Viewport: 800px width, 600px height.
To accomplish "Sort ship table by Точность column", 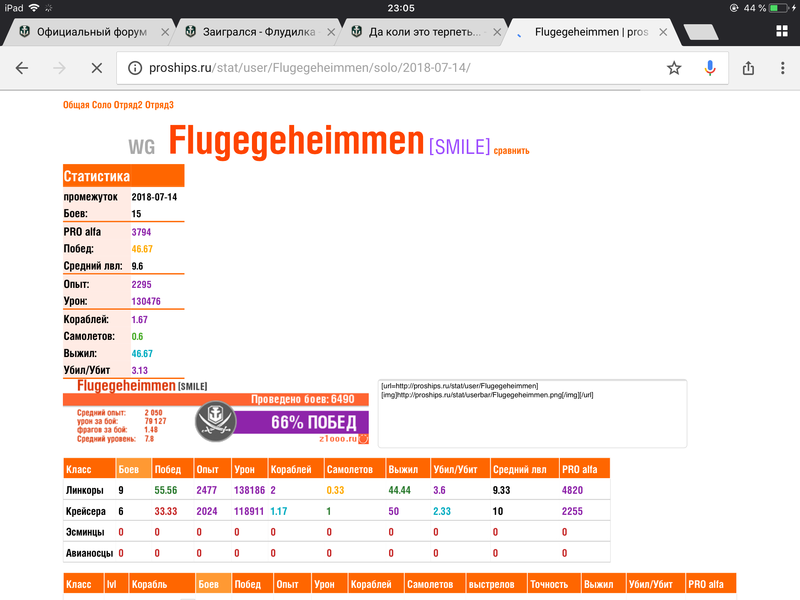I will click(554, 585).
